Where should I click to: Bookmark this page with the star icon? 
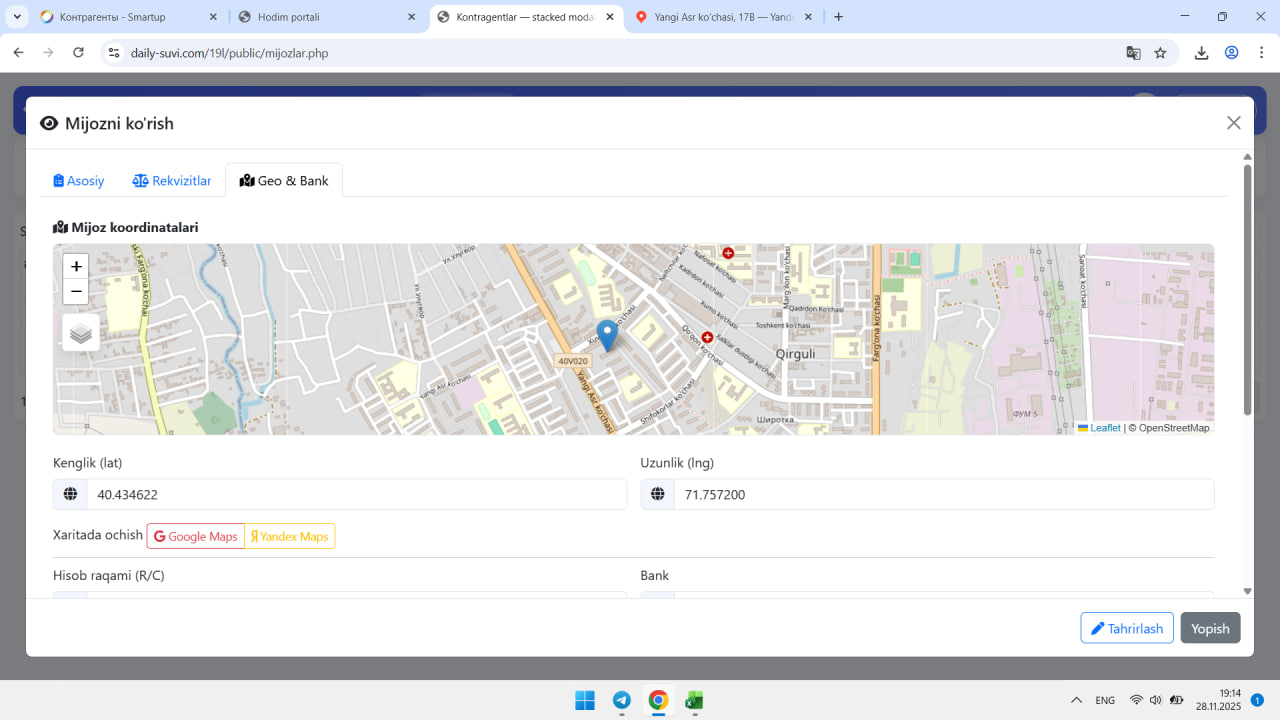click(1160, 53)
